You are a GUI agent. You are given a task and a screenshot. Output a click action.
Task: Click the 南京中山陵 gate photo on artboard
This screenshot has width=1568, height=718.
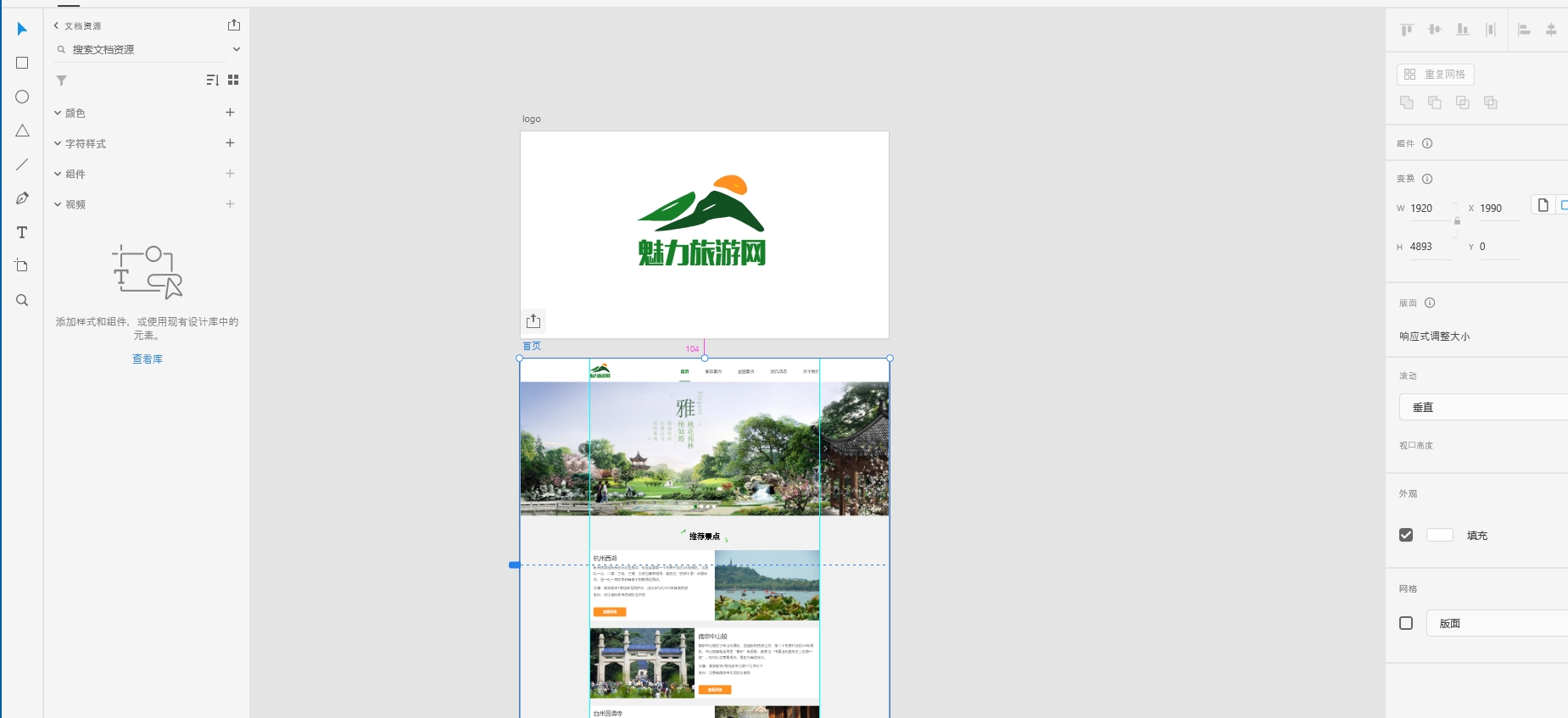tap(642, 663)
